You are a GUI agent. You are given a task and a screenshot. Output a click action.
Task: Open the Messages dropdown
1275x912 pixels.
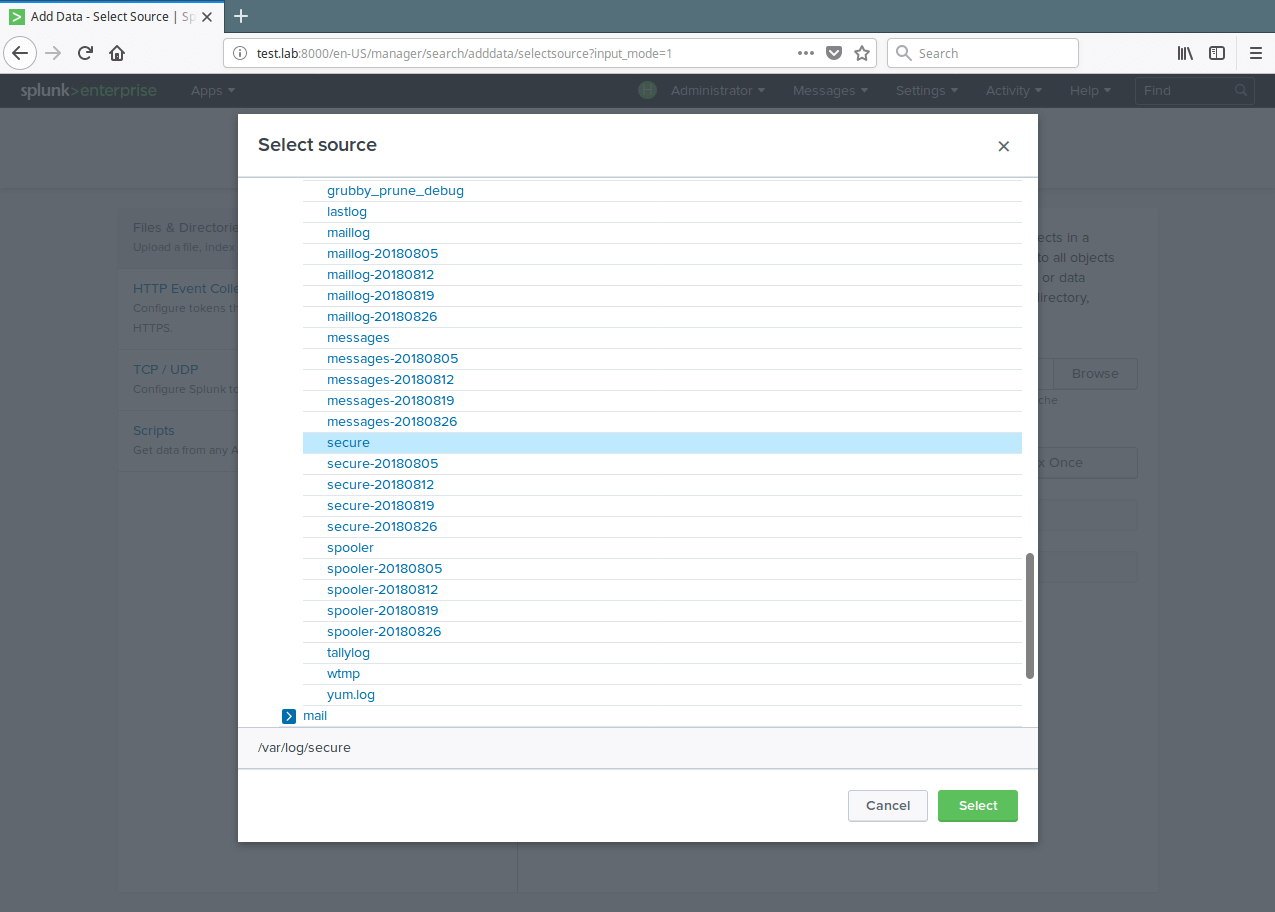(830, 90)
